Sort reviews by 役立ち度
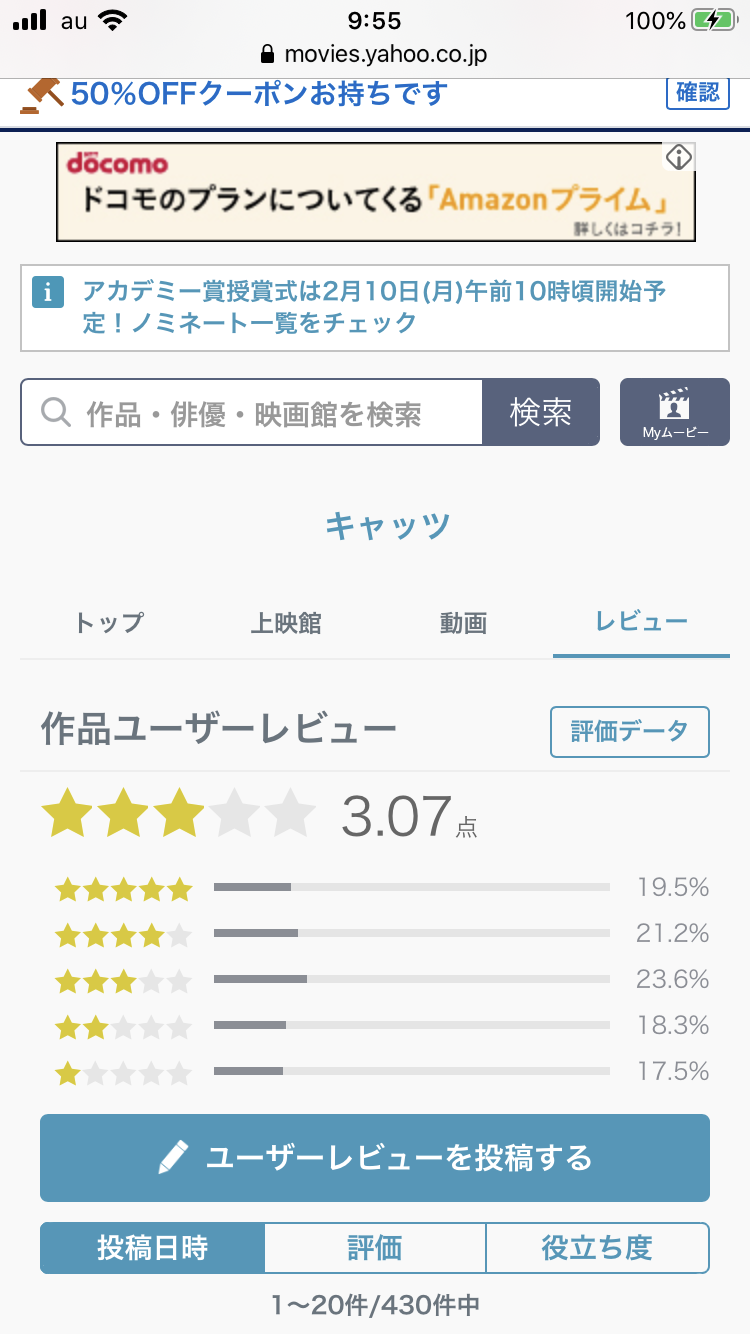750x1334 pixels. (x=597, y=1247)
